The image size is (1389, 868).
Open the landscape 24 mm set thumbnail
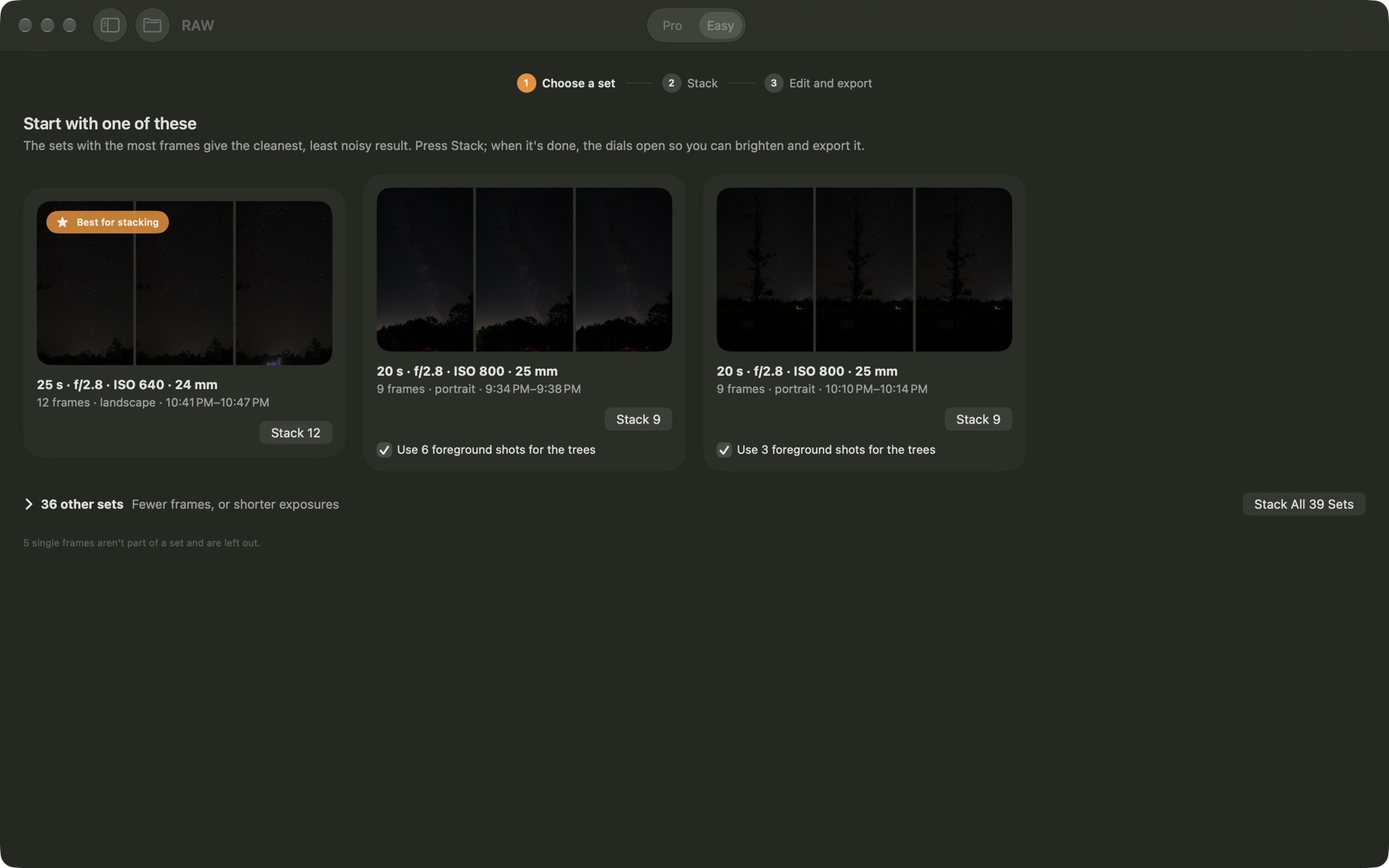184,283
